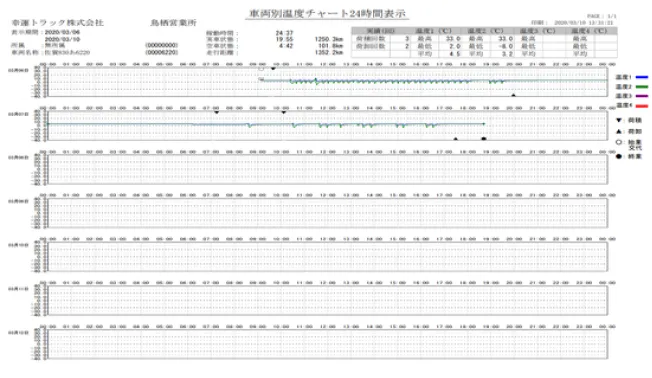Click the empty time value 4:42
The width and height of the screenshot is (652, 378).
point(286,46)
